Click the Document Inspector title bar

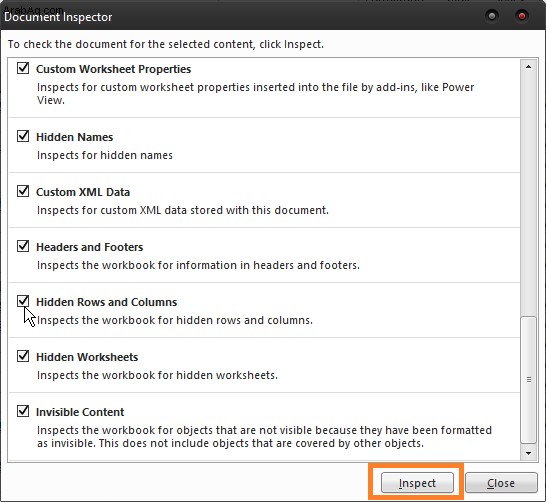tap(244, 16)
